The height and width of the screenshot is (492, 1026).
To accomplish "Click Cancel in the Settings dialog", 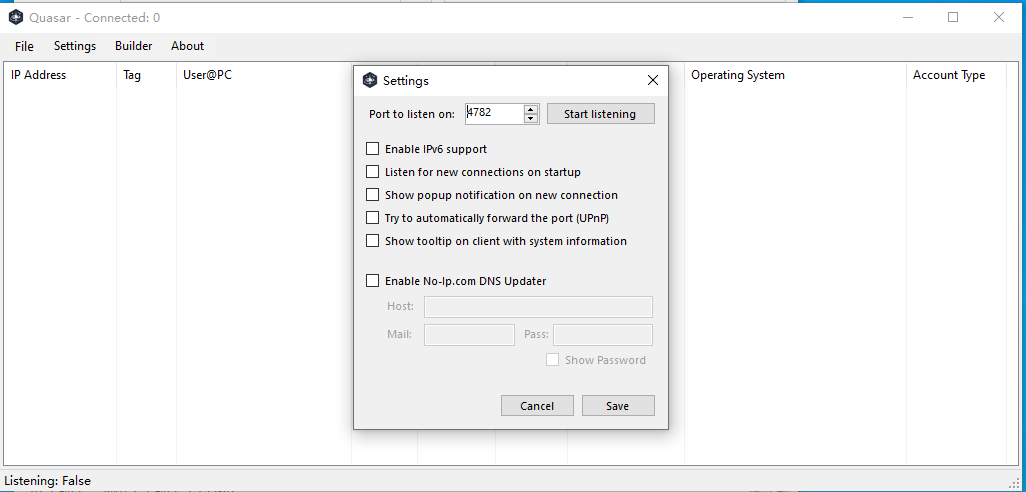I will click(x=537, y=405).
